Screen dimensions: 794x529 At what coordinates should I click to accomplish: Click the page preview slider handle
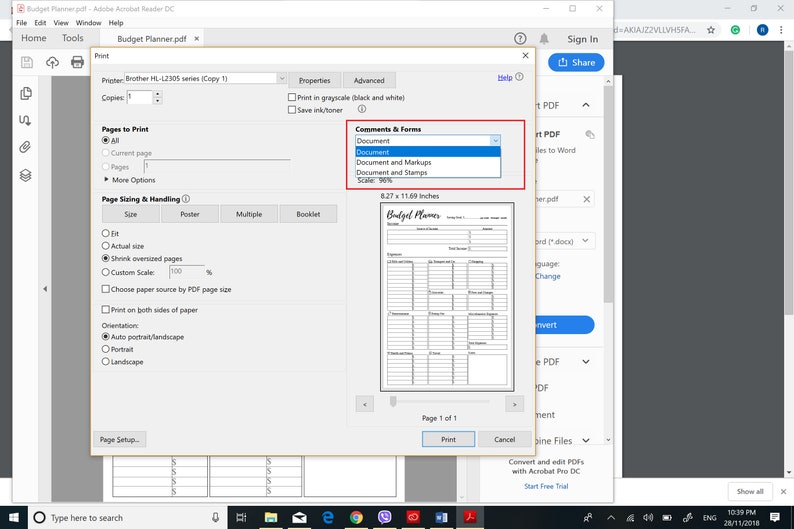click(393, 401)
